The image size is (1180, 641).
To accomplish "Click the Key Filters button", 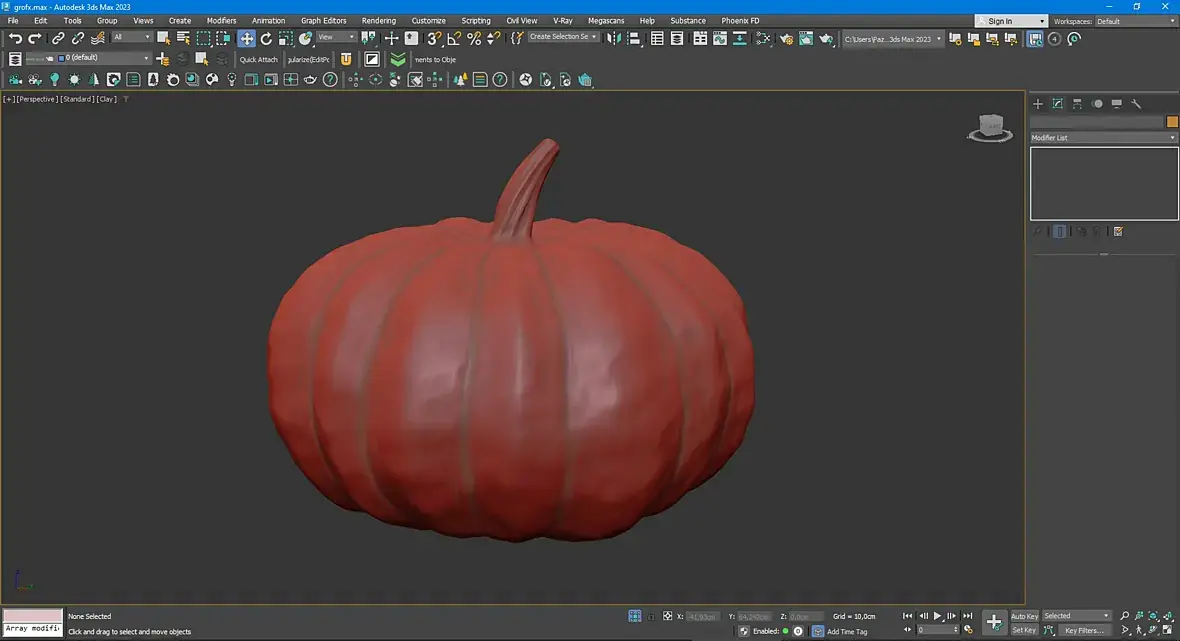I will click(1083, 630).
